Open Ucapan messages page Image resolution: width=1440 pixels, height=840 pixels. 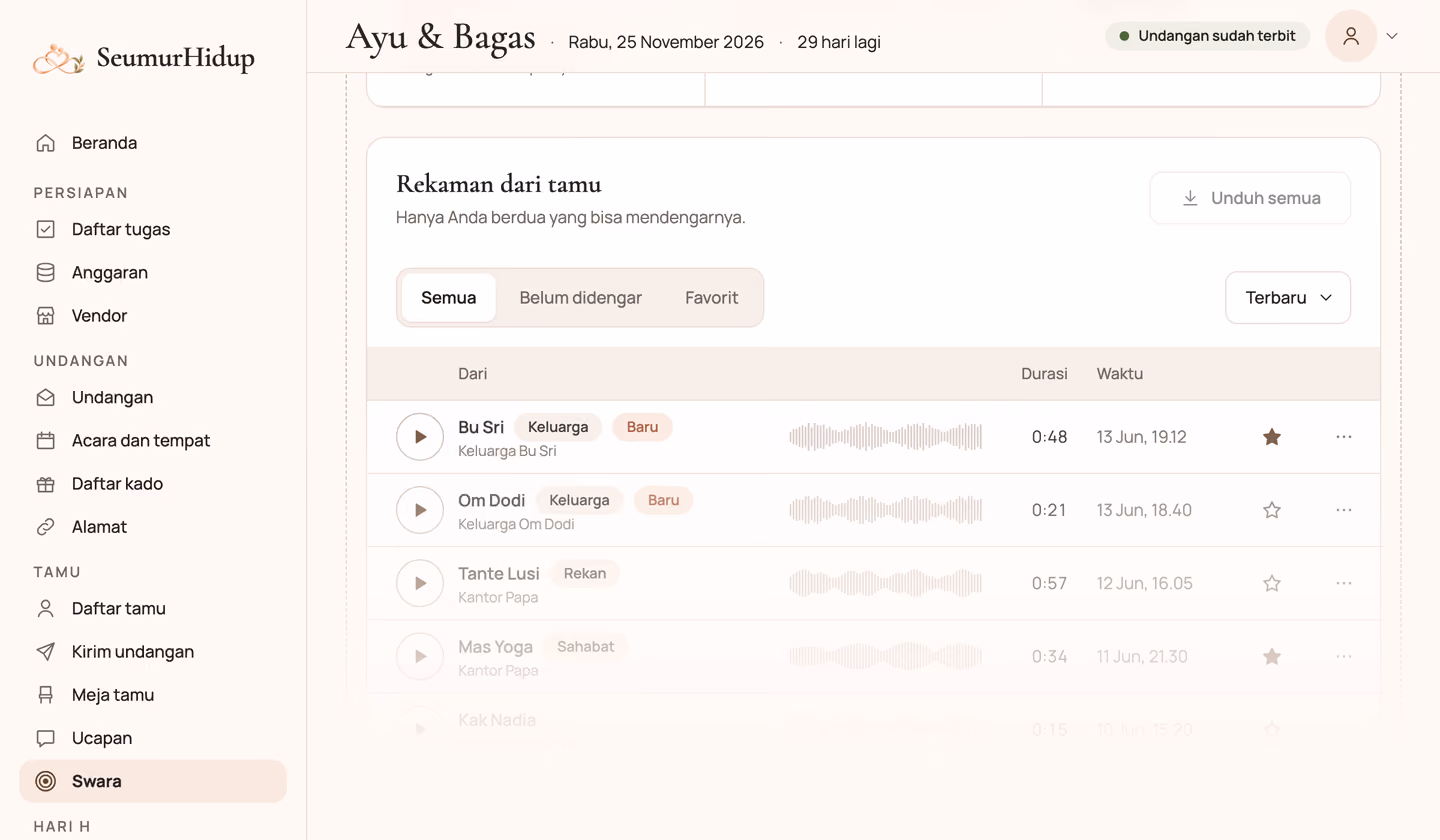tap(152, 737)
